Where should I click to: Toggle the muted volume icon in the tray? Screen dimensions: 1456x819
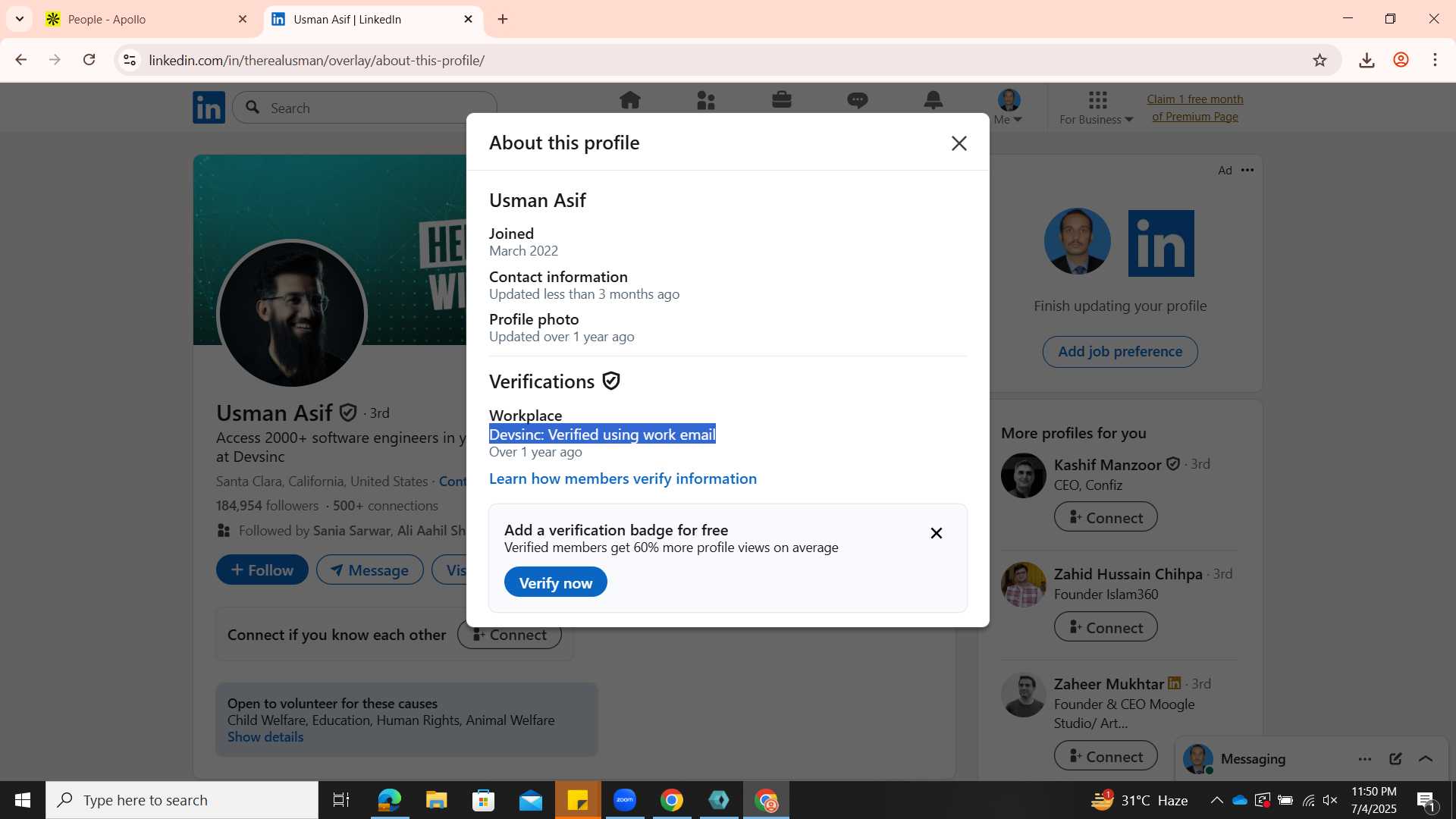click(x=1330, y=800)
